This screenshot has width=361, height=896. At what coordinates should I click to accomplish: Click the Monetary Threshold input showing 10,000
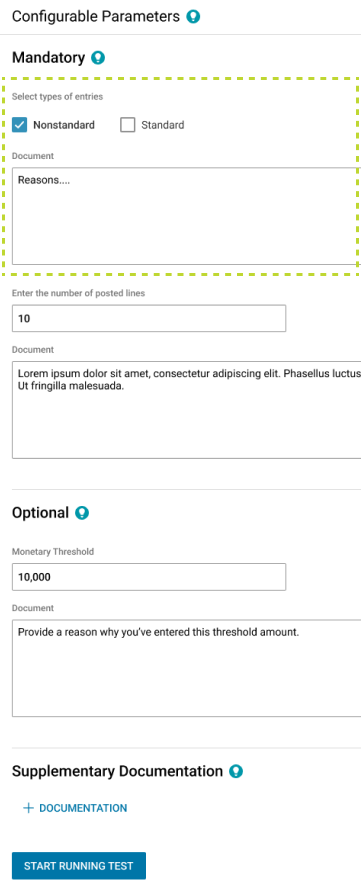click(x=149, y=577)
